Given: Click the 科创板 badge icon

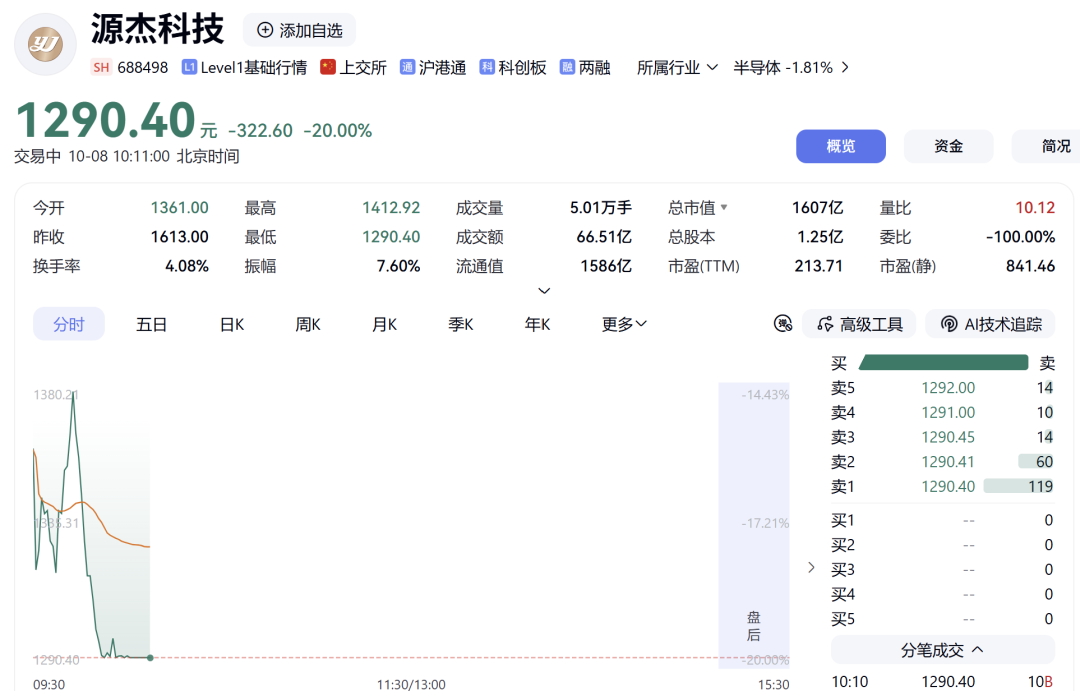Looking at the screenshot, I should coord(487,67).
